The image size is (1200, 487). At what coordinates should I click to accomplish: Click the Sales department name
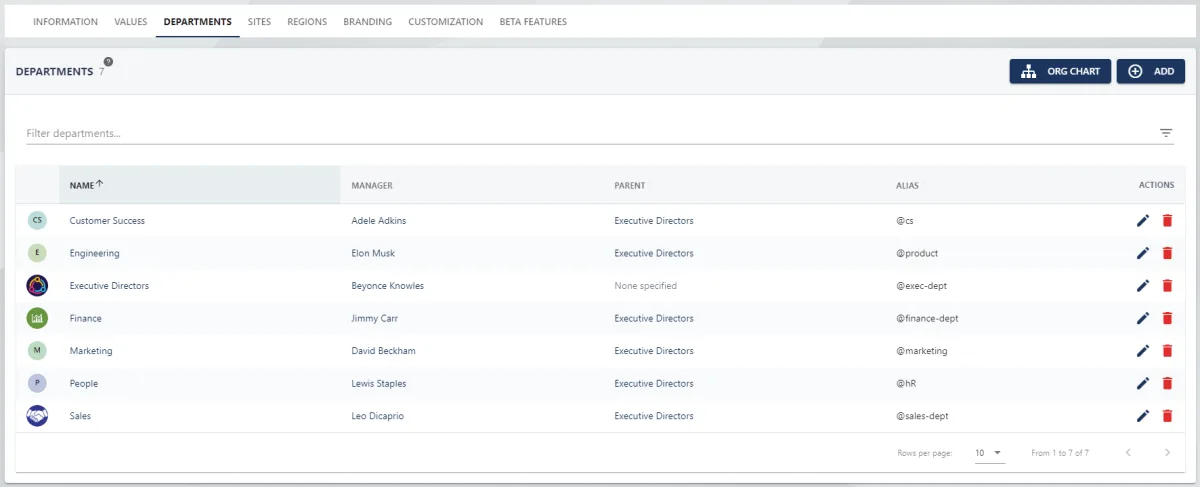[x=80, y=416]
